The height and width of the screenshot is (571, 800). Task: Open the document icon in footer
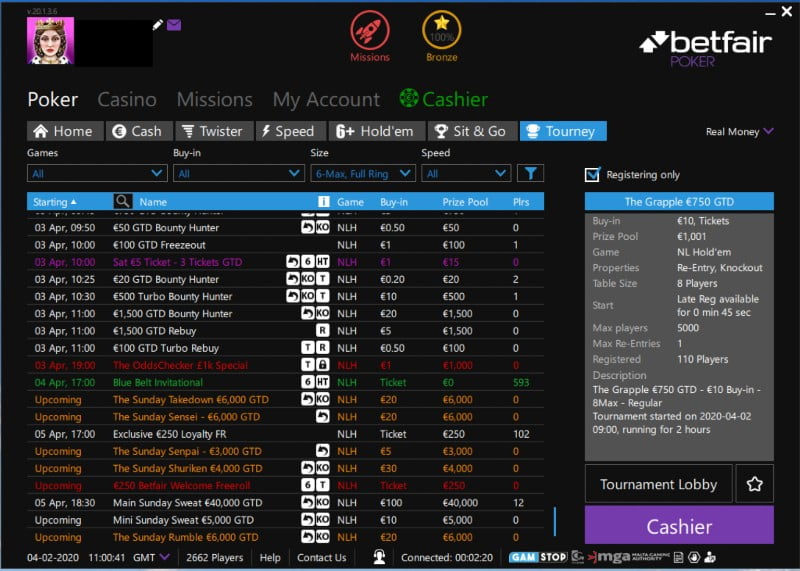[x=678, y=557]
